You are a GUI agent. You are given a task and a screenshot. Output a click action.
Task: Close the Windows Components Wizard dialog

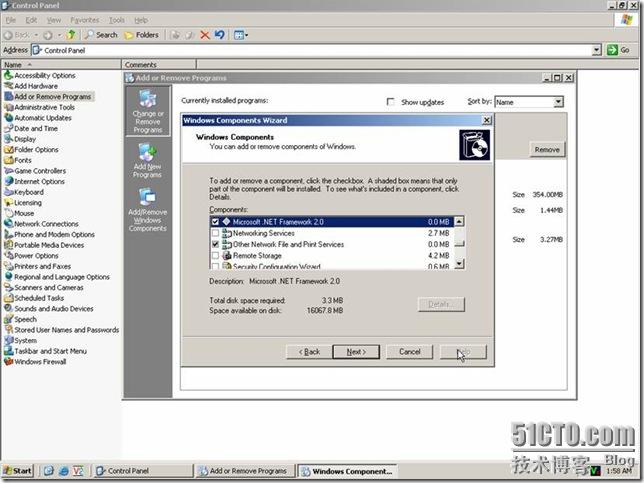point(487,120)
